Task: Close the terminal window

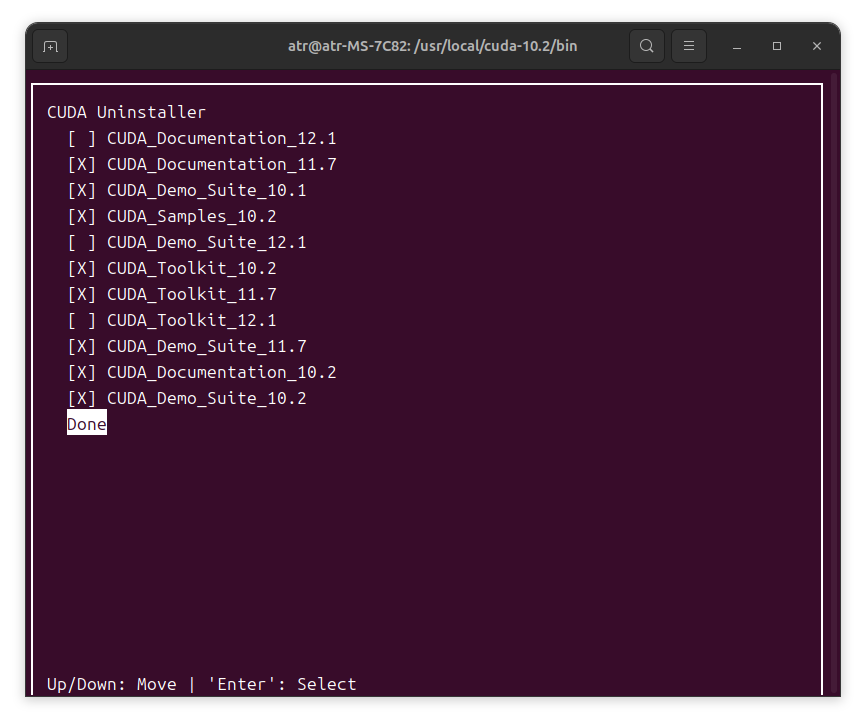Action: click(817, 46)
